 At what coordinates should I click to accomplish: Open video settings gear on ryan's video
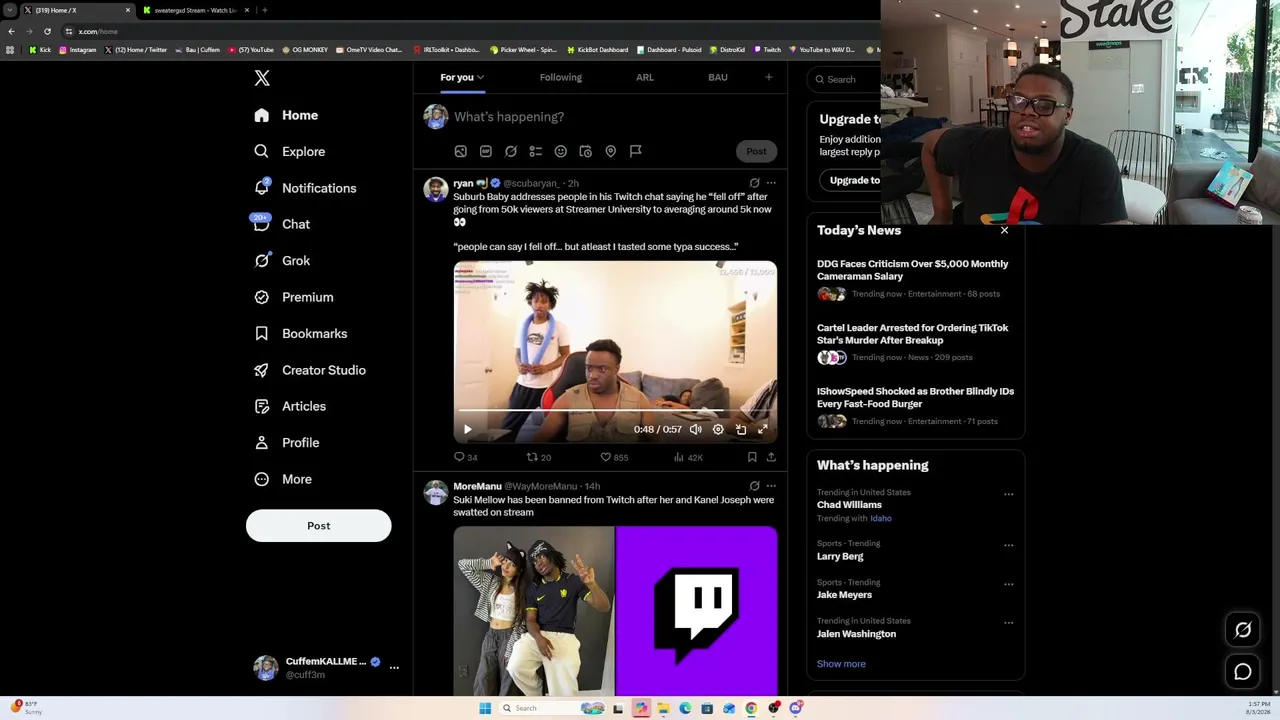(x=718, y=429)
